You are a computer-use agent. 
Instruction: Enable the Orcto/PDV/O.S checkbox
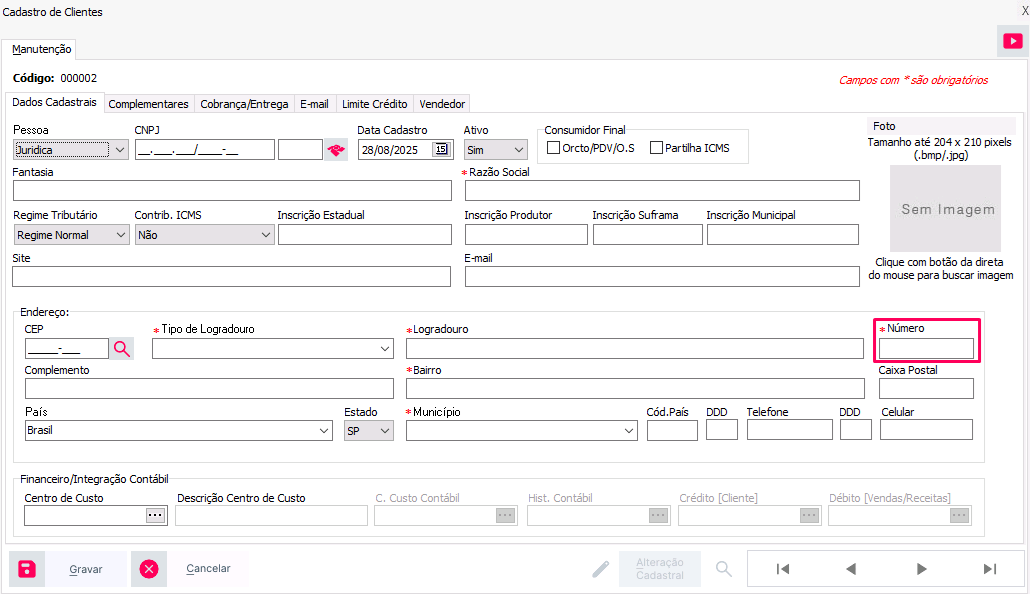554,148
